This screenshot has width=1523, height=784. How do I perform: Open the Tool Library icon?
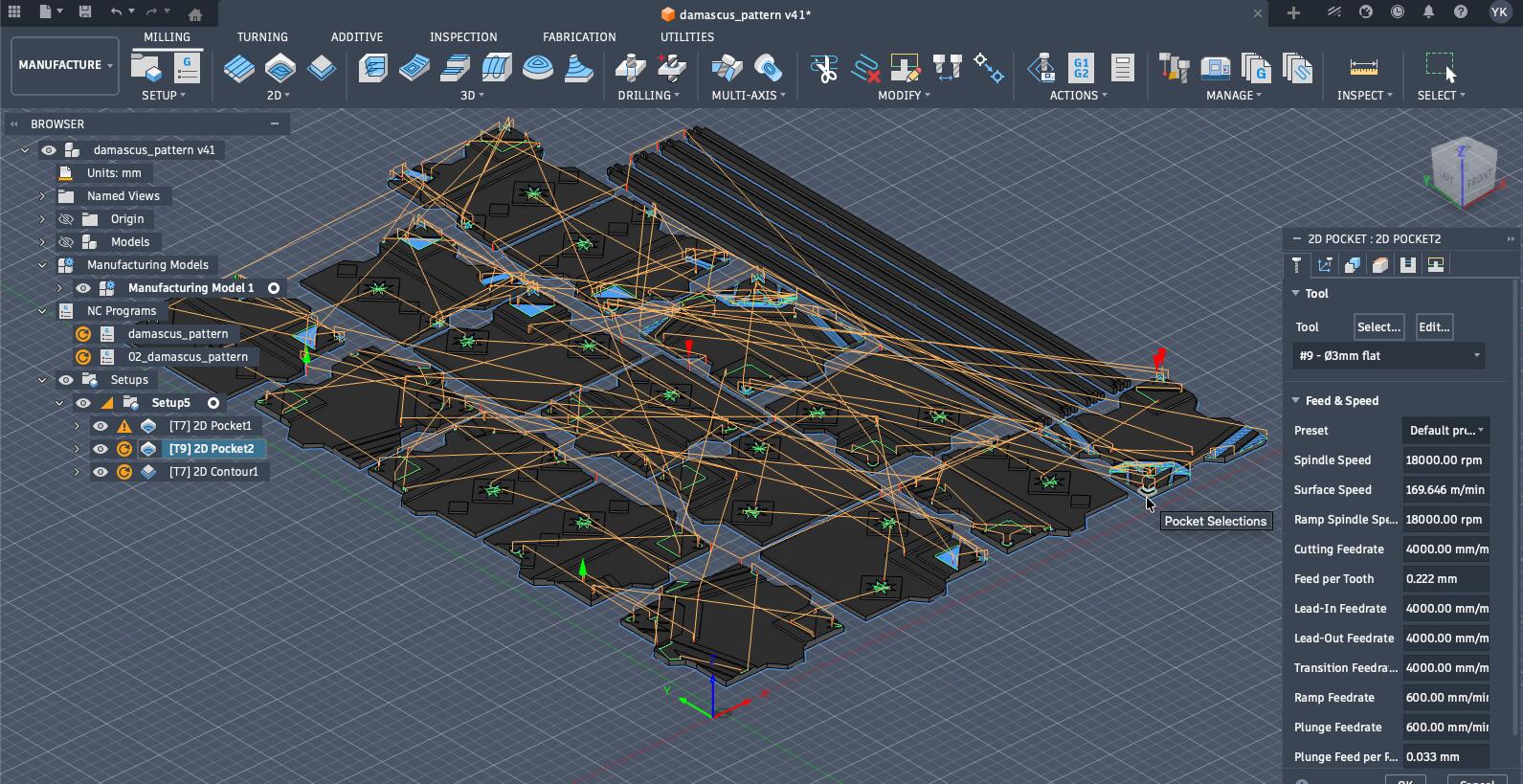tap(1174, 68)
